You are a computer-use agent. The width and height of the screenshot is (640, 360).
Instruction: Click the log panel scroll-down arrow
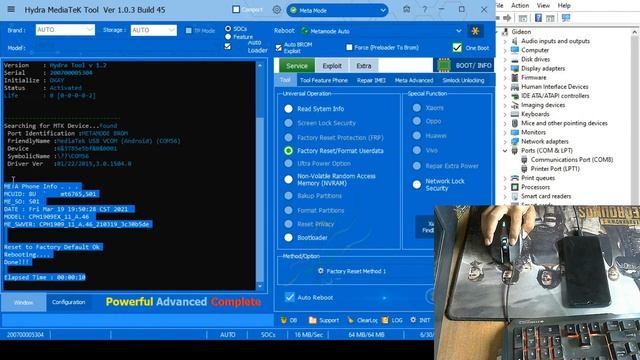pyautogui.click(x=260, y=286)
